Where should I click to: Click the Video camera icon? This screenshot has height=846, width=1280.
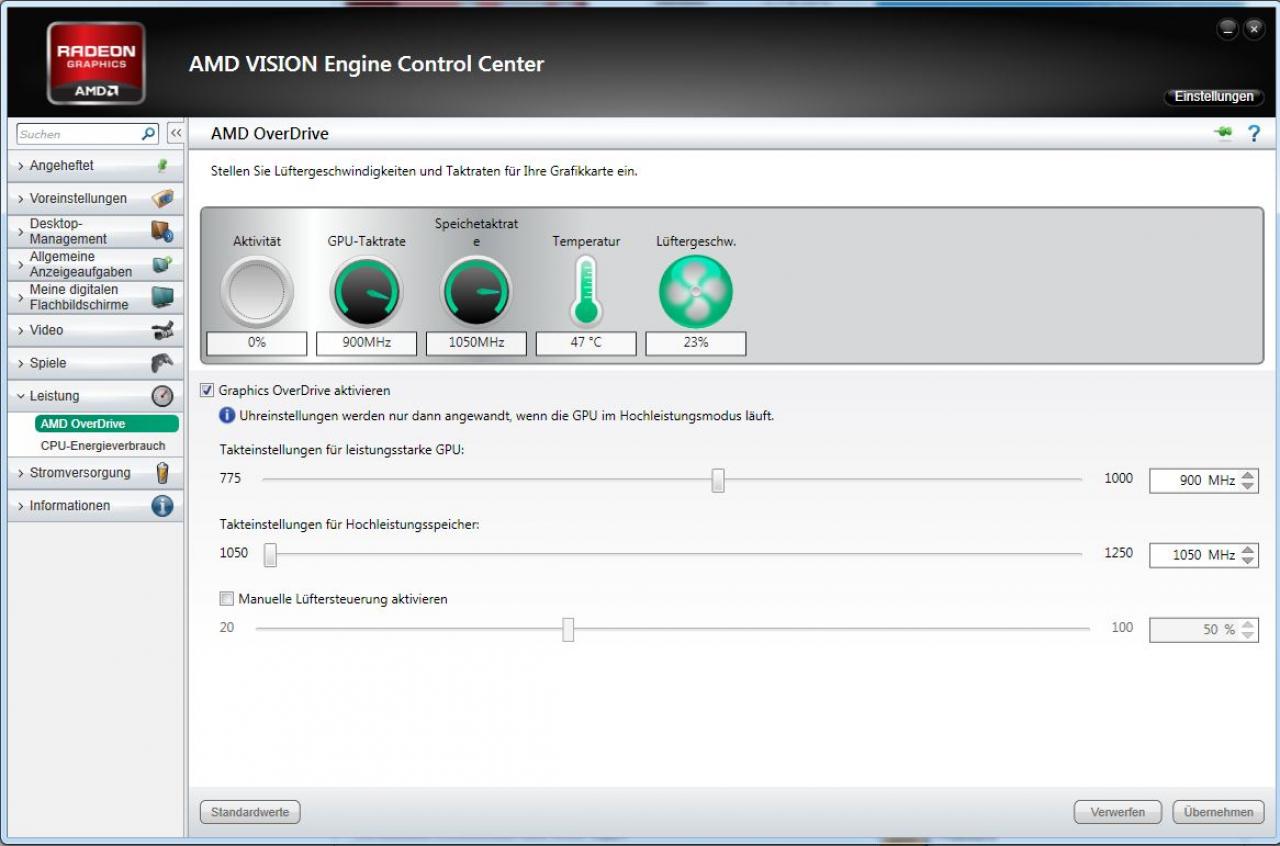point(162,330)
